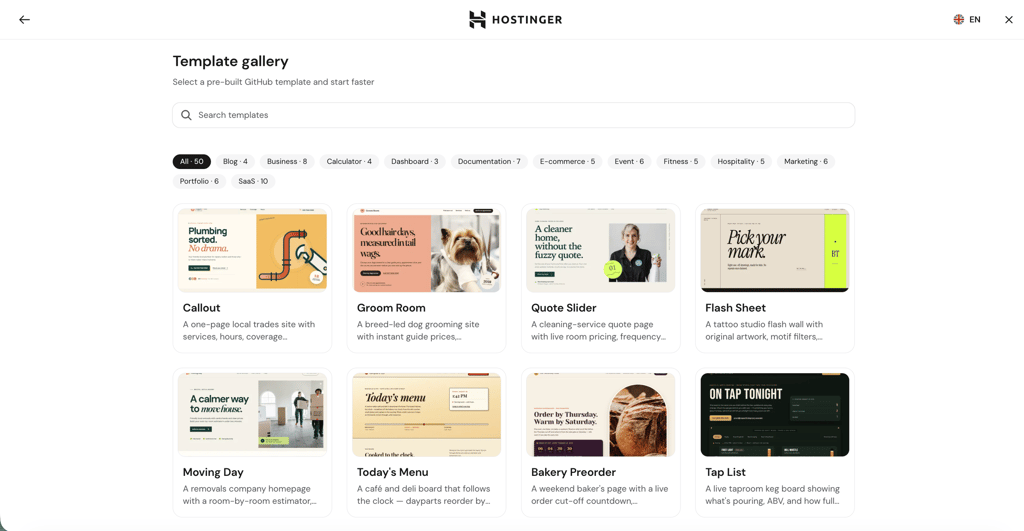Viewport: 1024px width, 531px height.
Task: Select the Fitness · 5 filter
Action: (680, 161)
